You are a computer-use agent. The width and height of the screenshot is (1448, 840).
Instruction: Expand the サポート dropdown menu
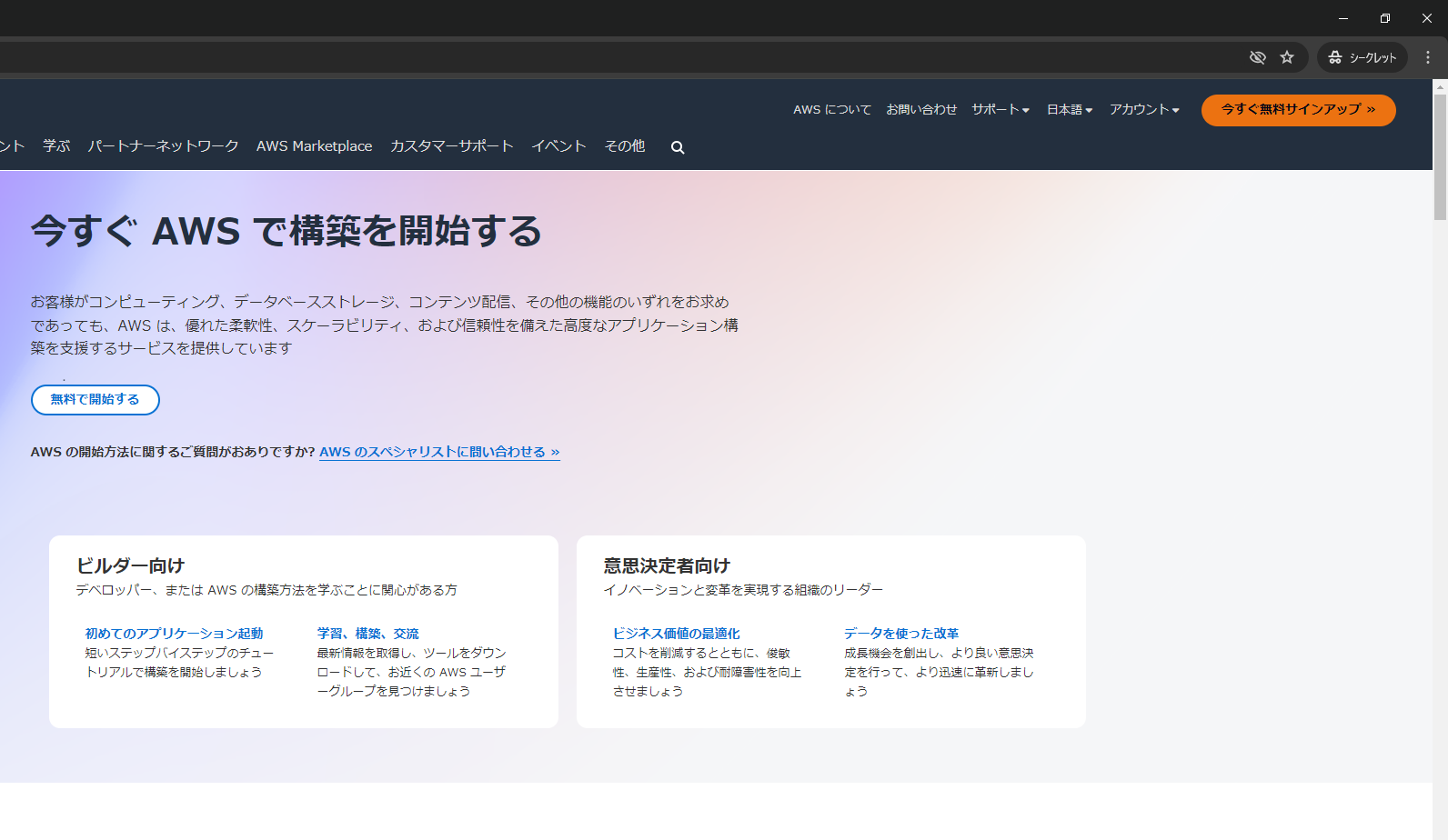coord(1000,109)
